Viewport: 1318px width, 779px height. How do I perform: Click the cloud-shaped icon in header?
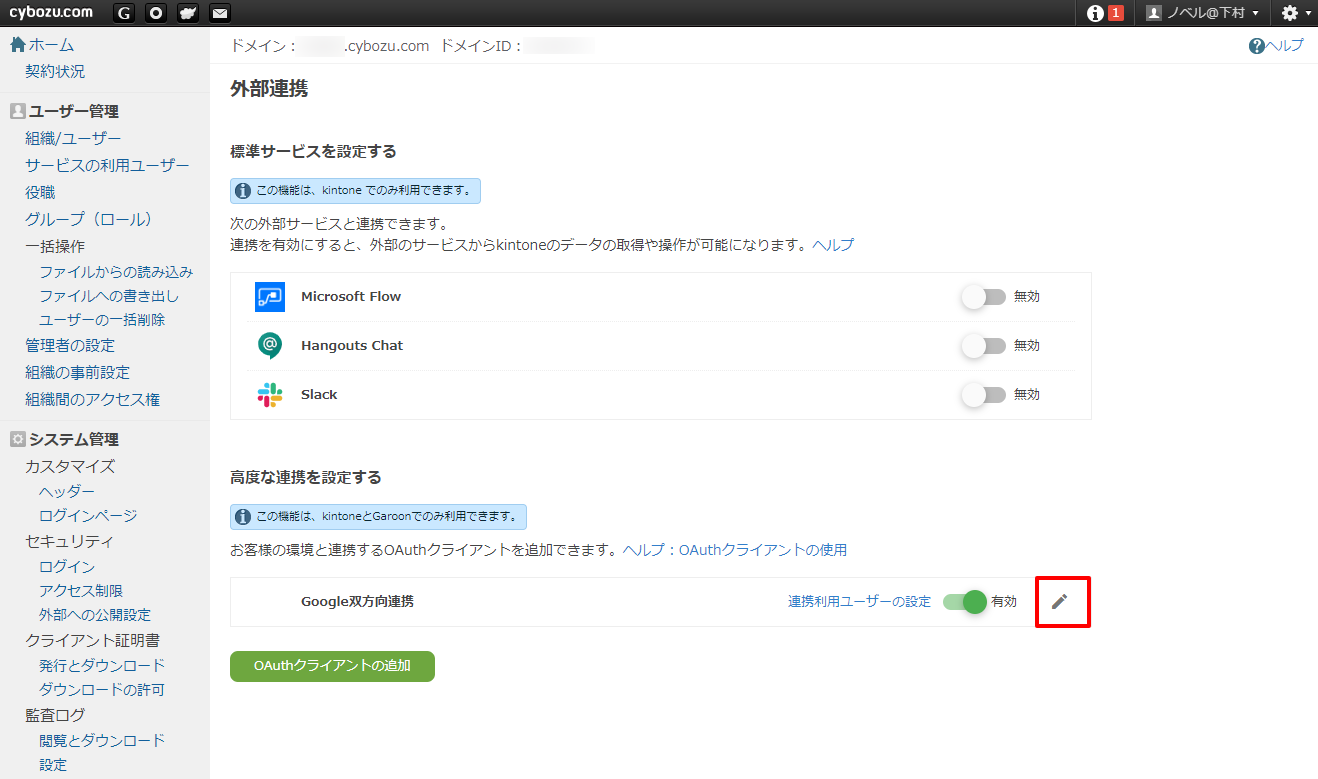pos(188,13)
